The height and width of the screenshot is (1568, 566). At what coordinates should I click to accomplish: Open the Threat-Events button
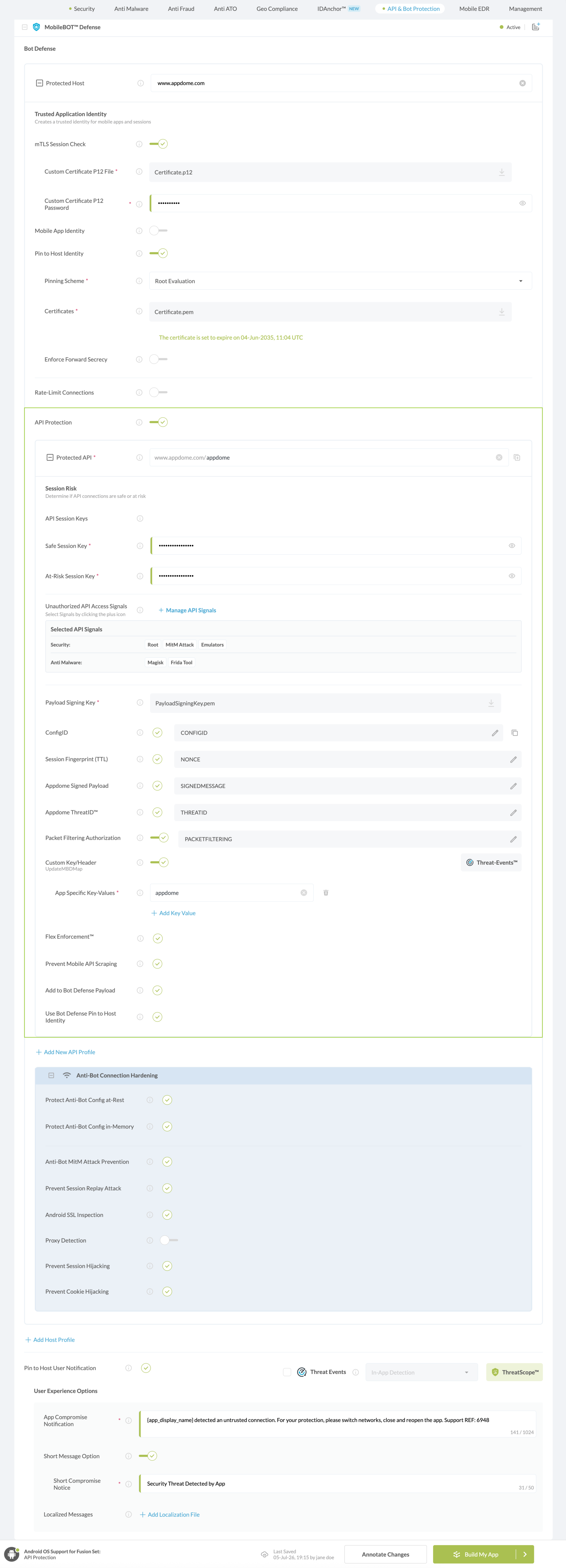pyautogui.click(x=491, y=862)
